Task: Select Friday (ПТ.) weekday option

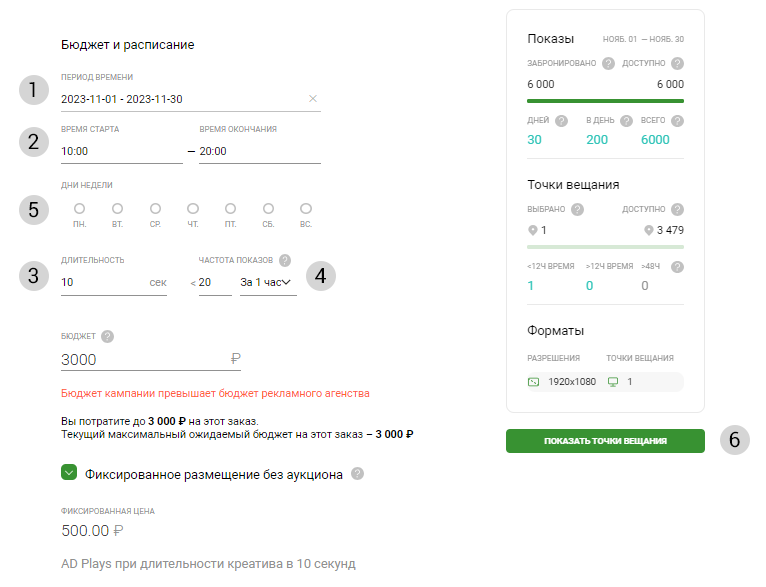Action: click(230, 209)
